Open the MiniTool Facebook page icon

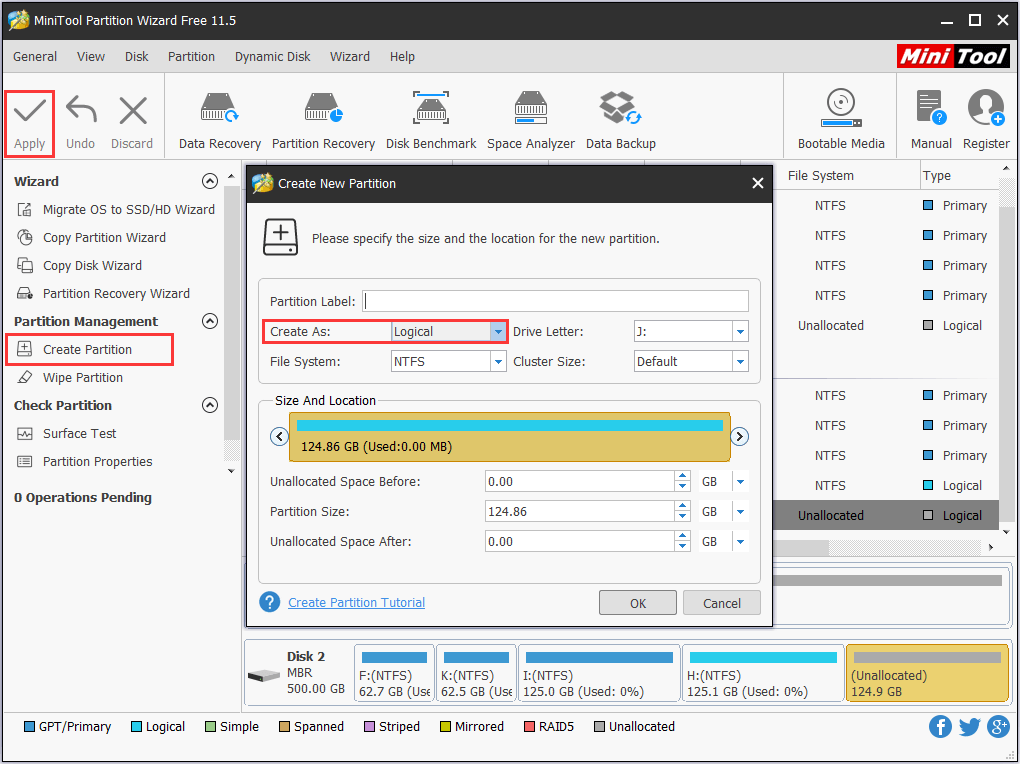tap(940, 726)
